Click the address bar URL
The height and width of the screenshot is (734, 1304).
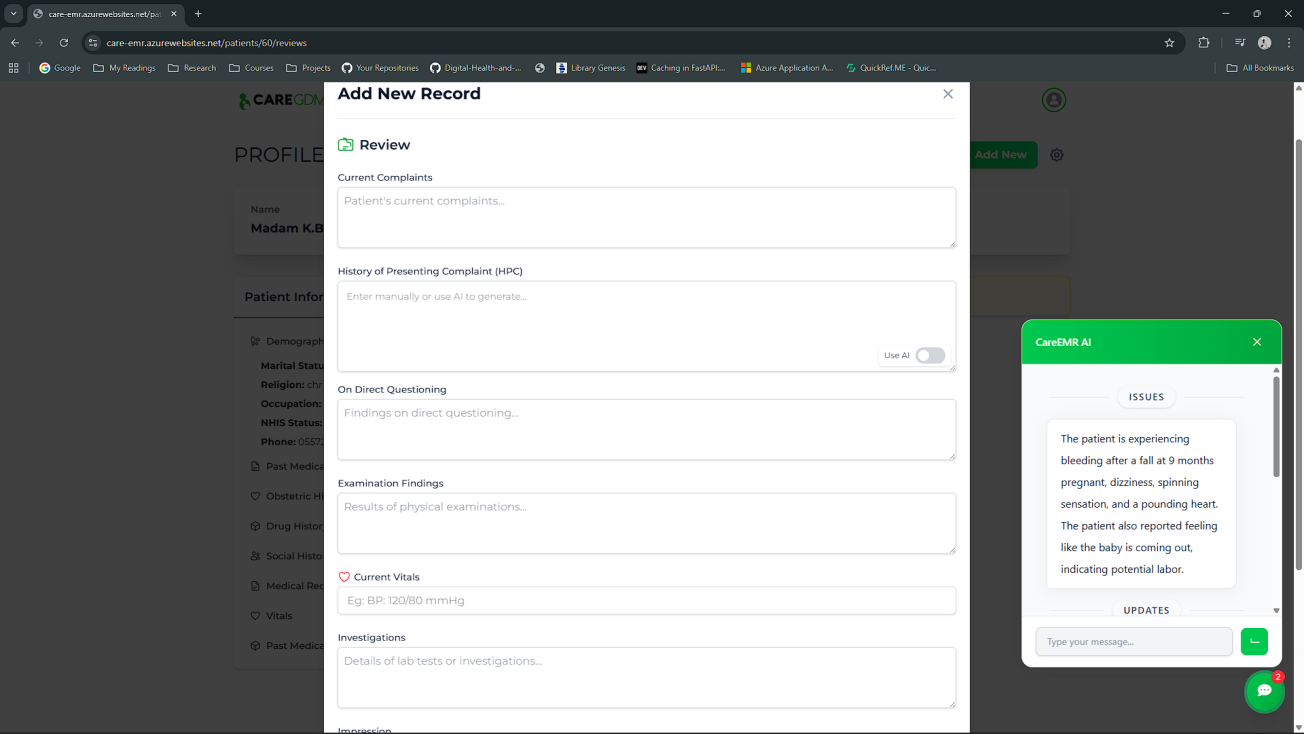pyautogui.click(x=207, y=43)
